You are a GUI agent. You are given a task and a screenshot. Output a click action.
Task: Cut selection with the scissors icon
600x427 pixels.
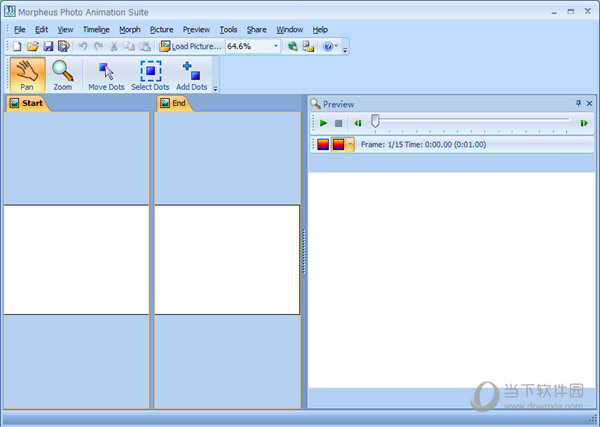pyautogui.click(x=114, y=47)
